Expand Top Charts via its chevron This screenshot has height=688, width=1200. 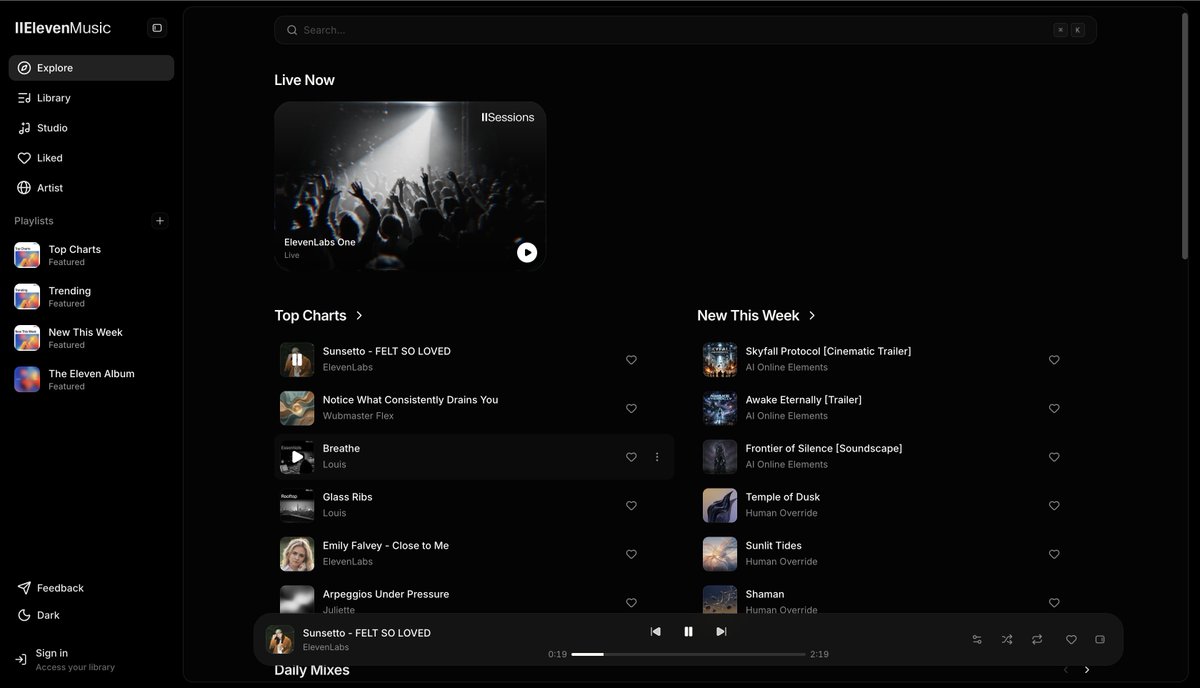[x=359, y=315]
